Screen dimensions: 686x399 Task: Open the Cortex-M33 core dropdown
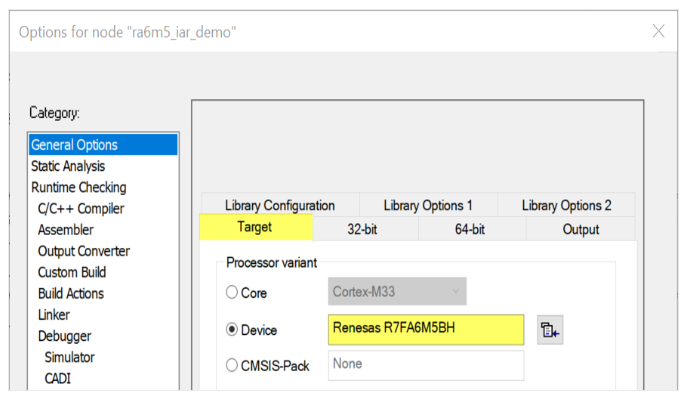[397, 291]
